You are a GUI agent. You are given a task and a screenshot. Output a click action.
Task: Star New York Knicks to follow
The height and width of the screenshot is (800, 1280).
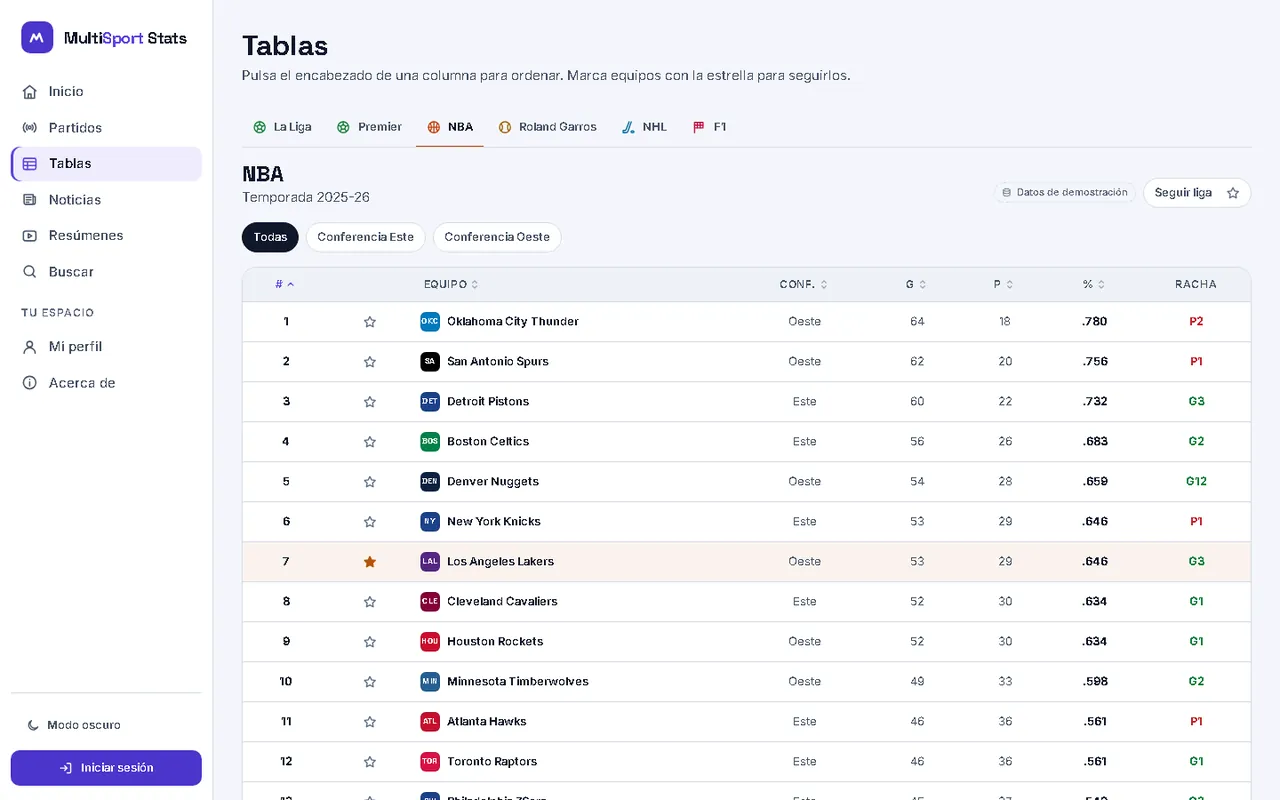370,522
